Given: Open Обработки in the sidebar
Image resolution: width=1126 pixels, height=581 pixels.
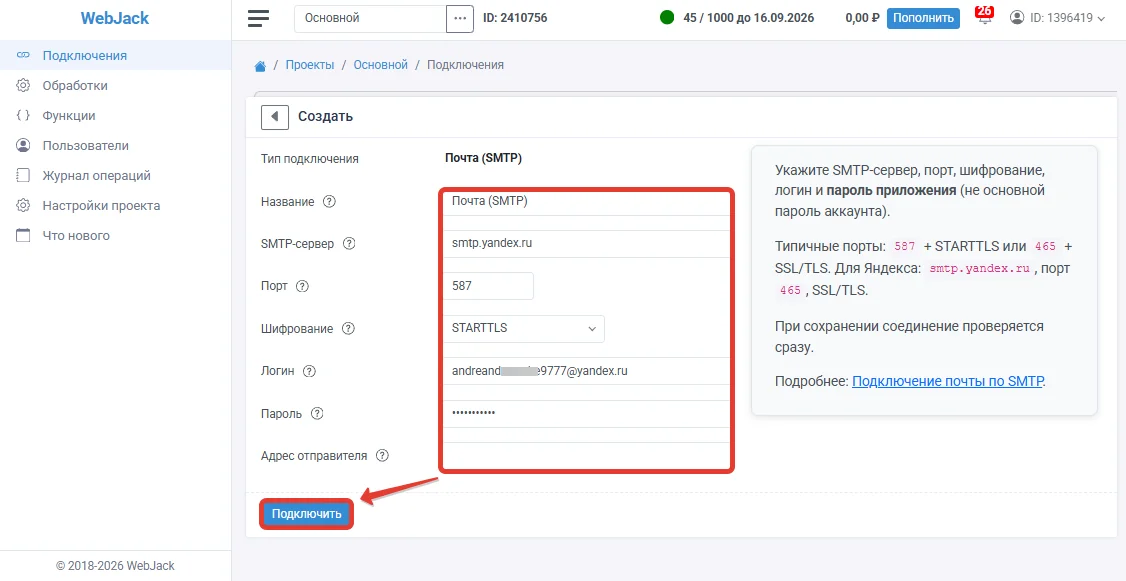Looking at the screenshot, I should click(116, 85).
